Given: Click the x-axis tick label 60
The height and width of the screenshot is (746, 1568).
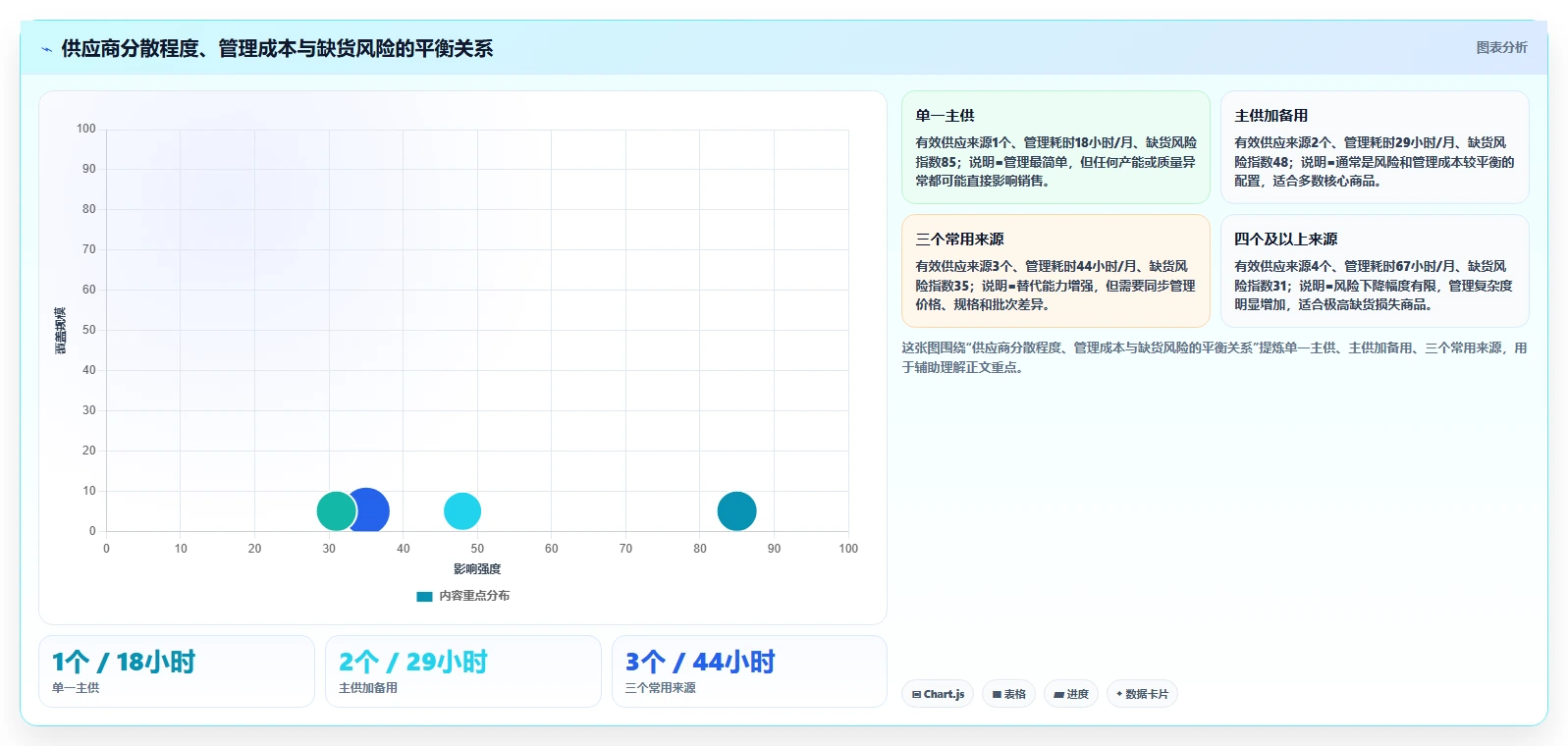Looking at the screenshot, I should click(551, 549).
